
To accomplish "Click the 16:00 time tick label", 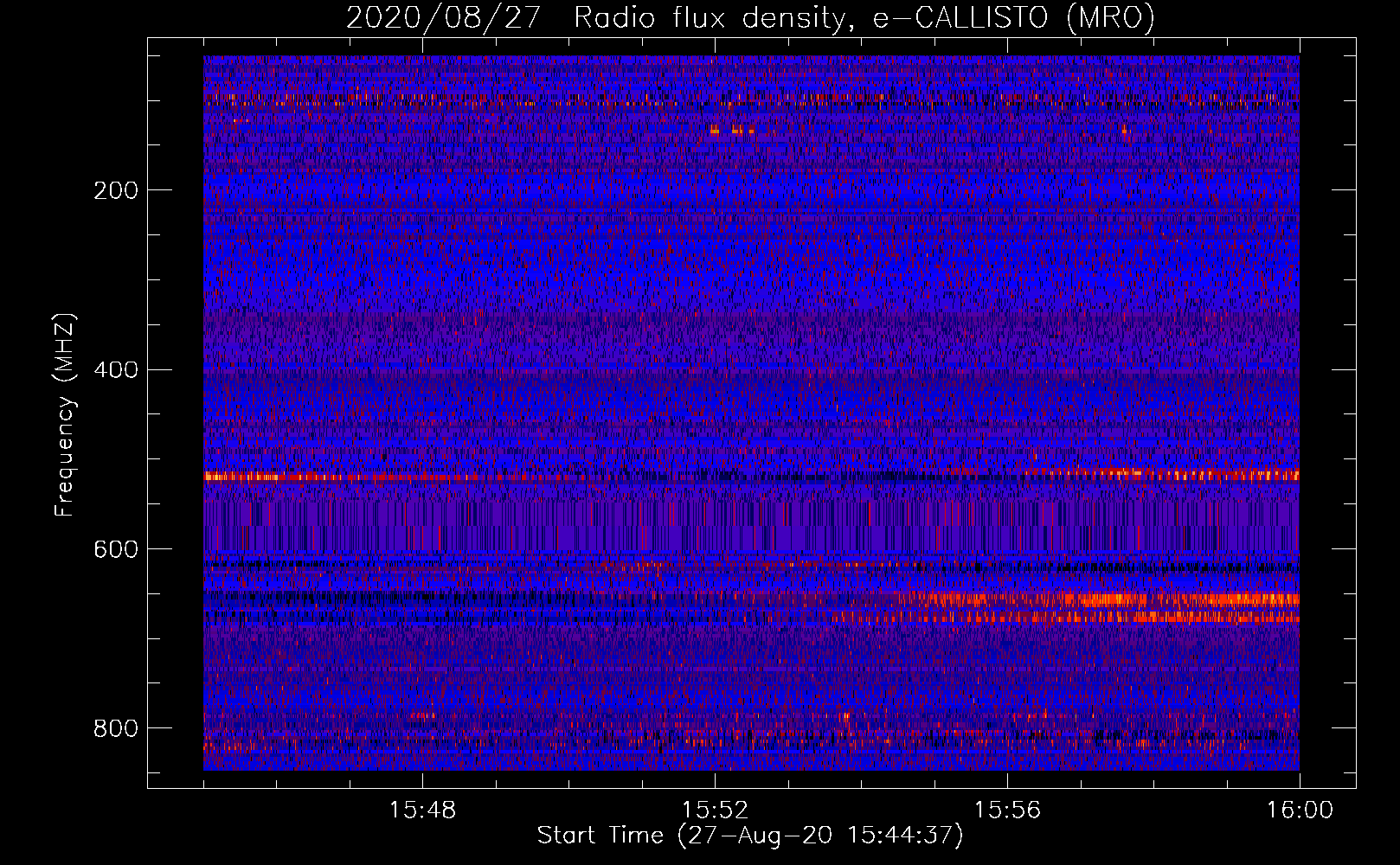I will [x=1300, y=811].
